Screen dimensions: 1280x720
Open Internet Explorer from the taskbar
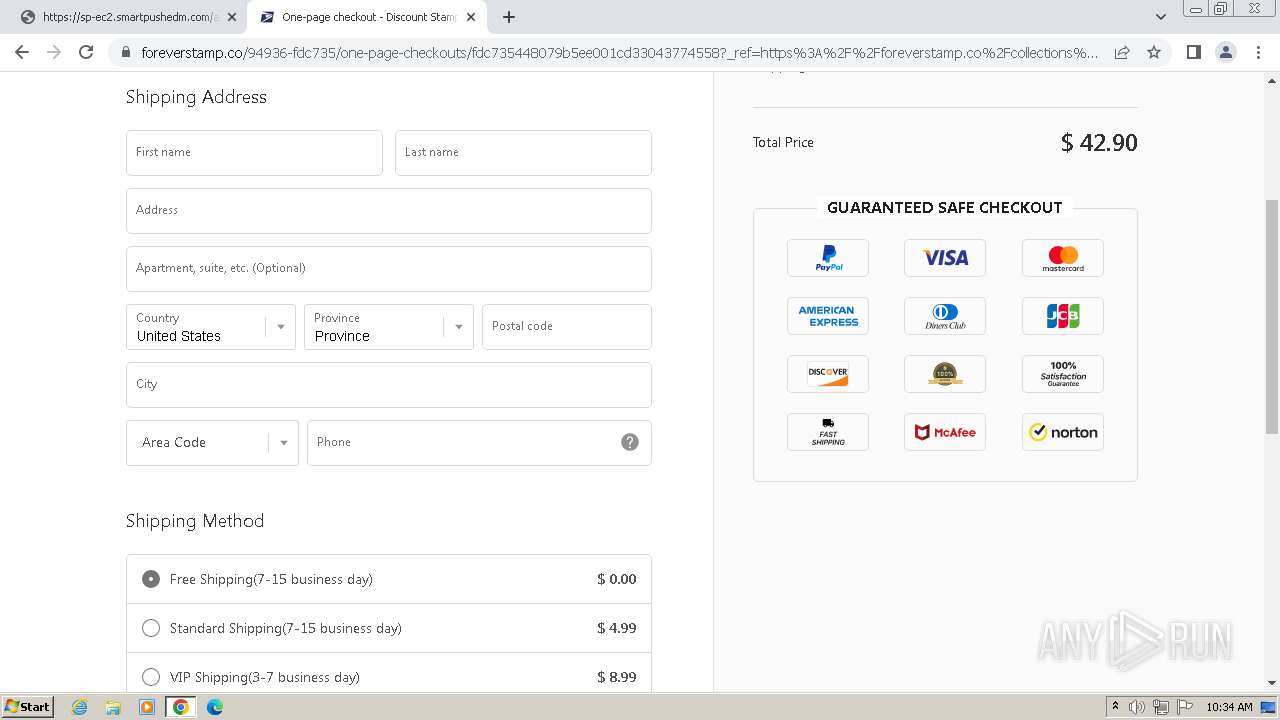pos(80,707)
